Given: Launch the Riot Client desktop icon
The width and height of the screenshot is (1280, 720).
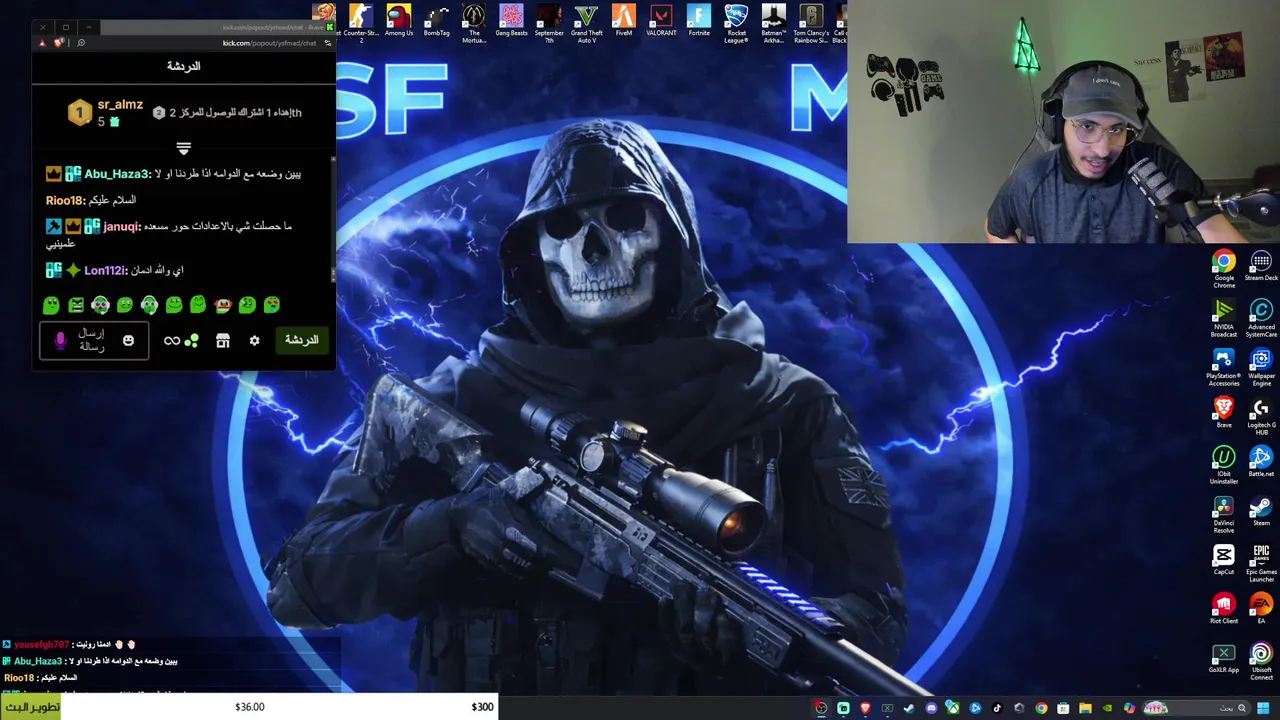Looking at the screenshot, I should tap(1223, 609).
